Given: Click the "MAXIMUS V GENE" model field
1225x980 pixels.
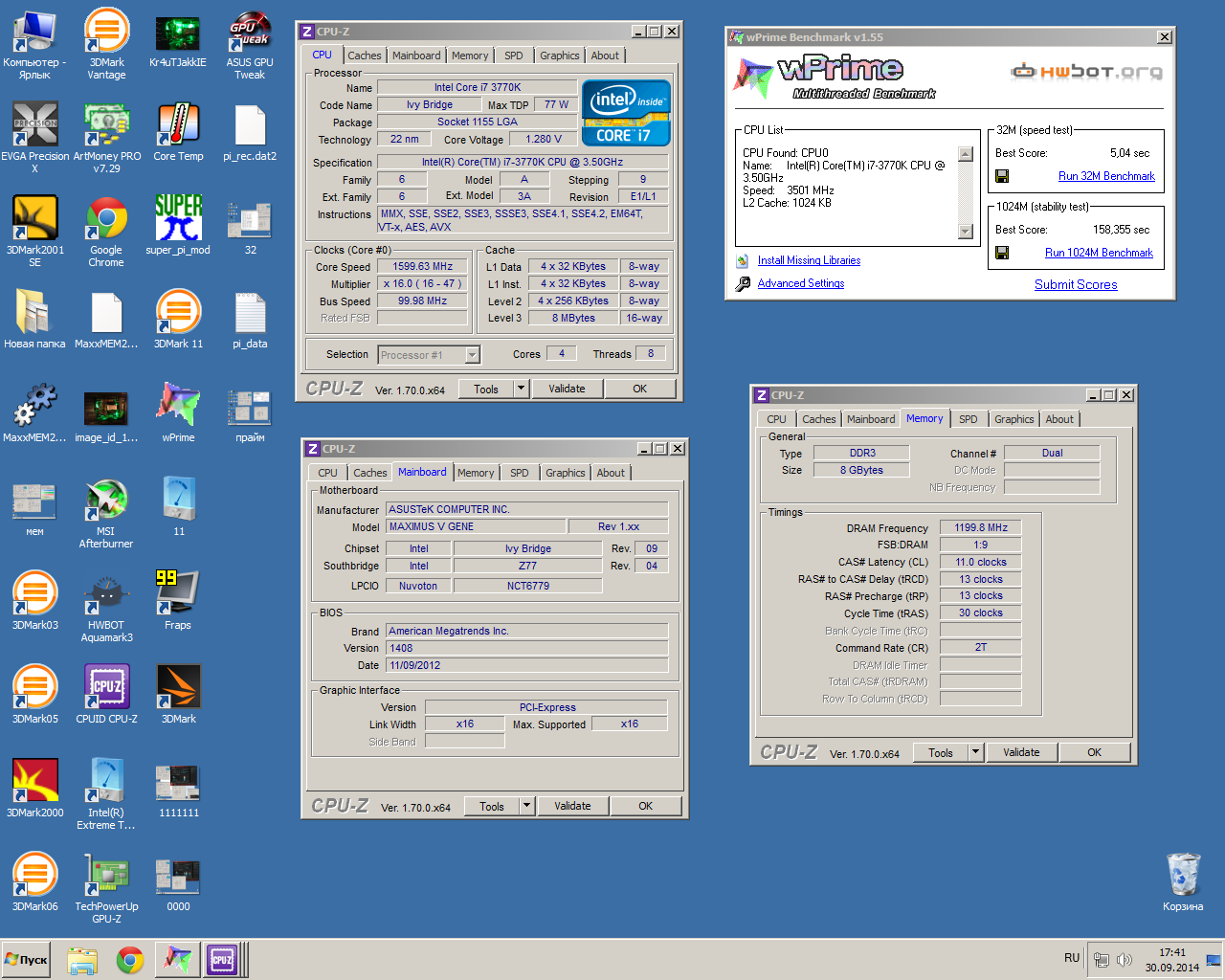Looking at the screenshot, I should 475,526.
